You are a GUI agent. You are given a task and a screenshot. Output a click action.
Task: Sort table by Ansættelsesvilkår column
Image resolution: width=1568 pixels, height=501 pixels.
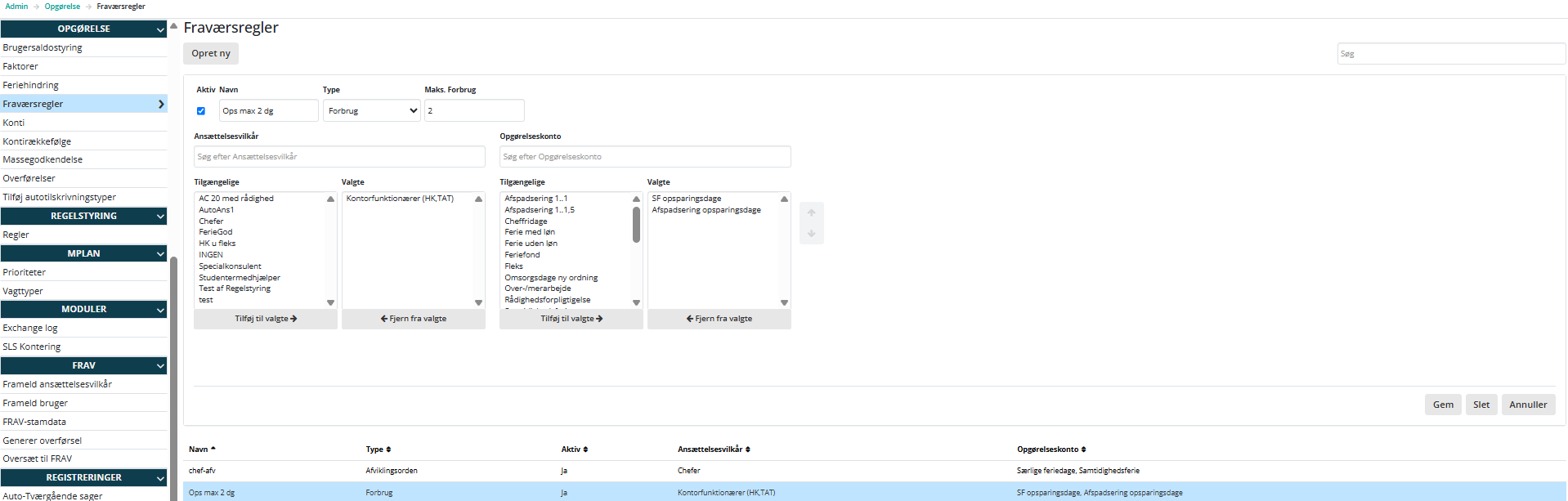coord(713,450)
